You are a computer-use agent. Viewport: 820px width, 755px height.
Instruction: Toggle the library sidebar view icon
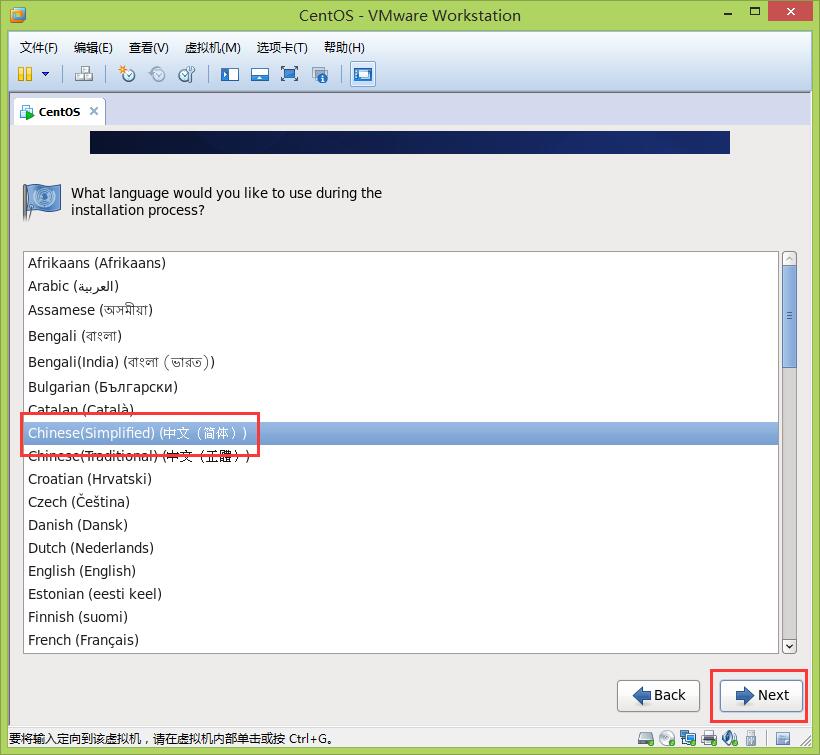point(230,74)
